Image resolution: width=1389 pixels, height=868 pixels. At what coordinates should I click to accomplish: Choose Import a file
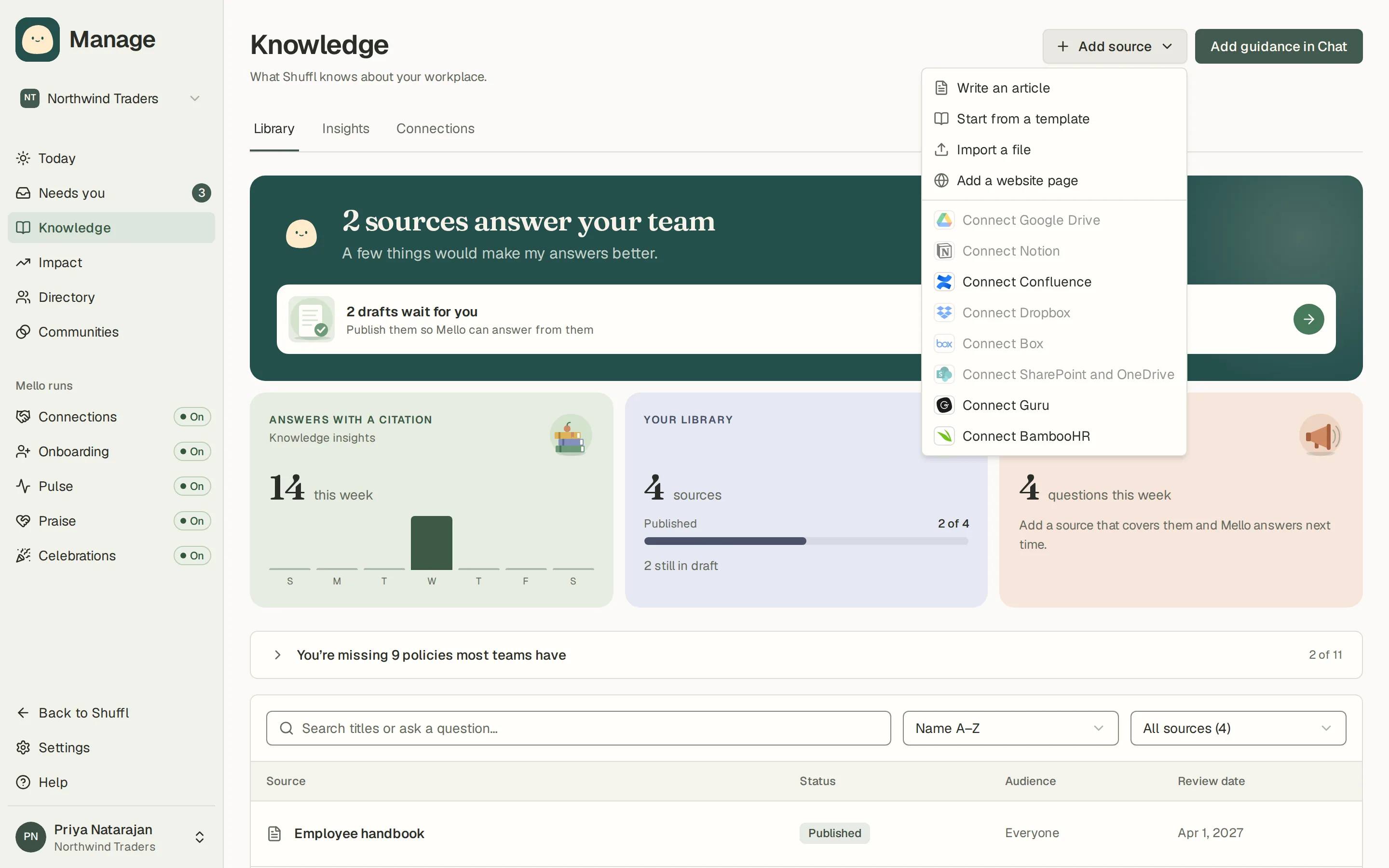pos(1054,149)
